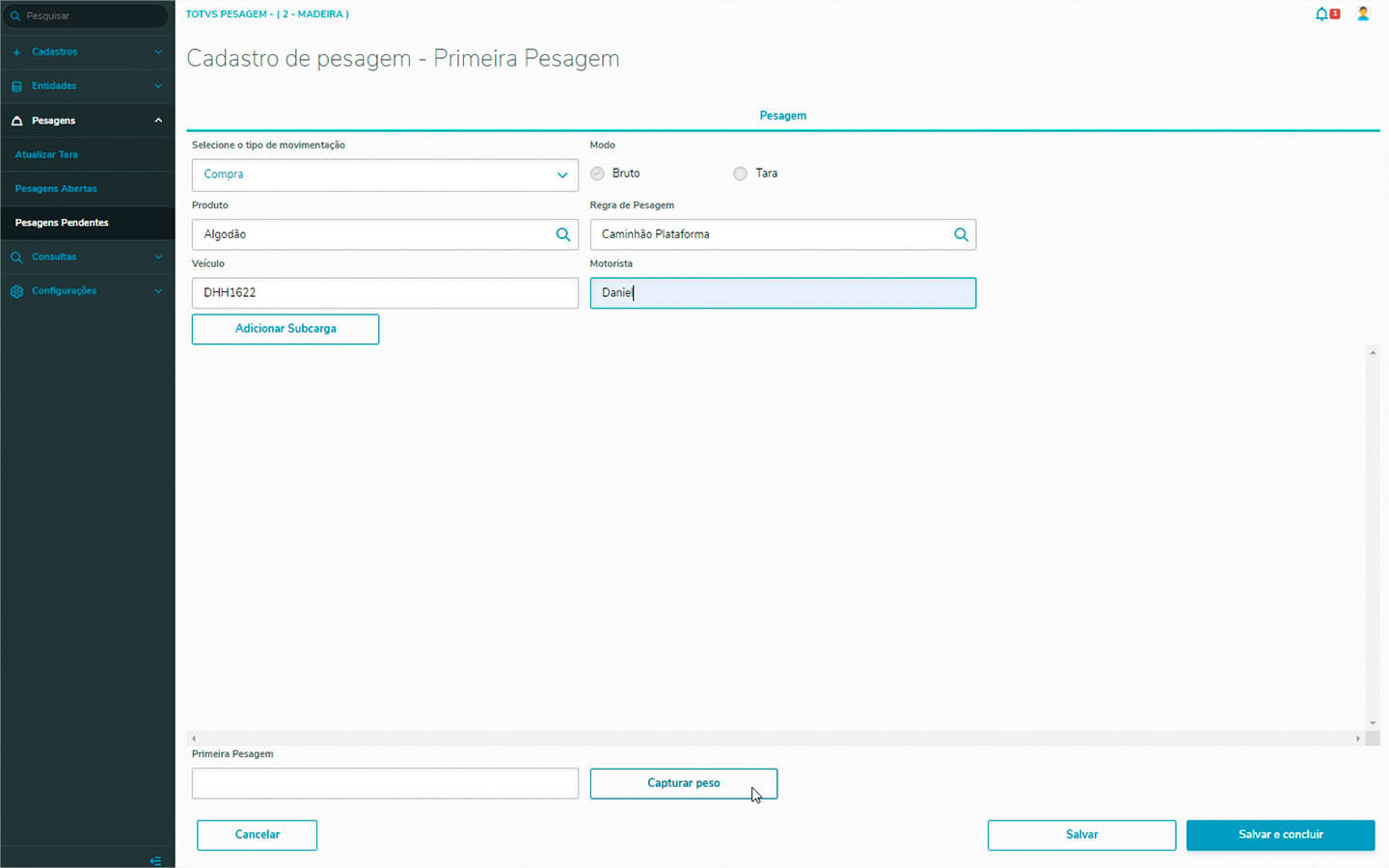
Task: Click the Consultas magnifier icon in sidebar
Action: tap(16, 258)
